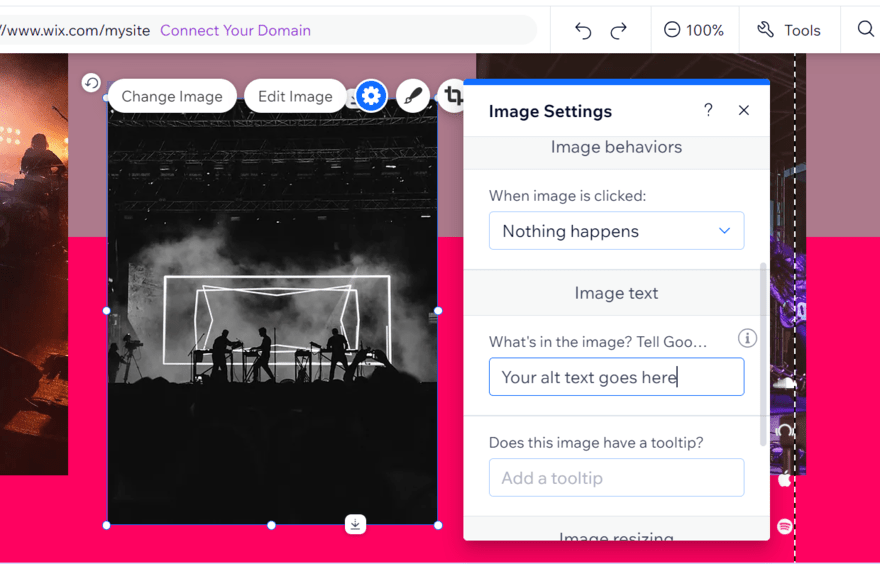Click the Image behaviors section header
This screenshot has width=880, height=564.
pyautogui.click(x=616, y=147)
